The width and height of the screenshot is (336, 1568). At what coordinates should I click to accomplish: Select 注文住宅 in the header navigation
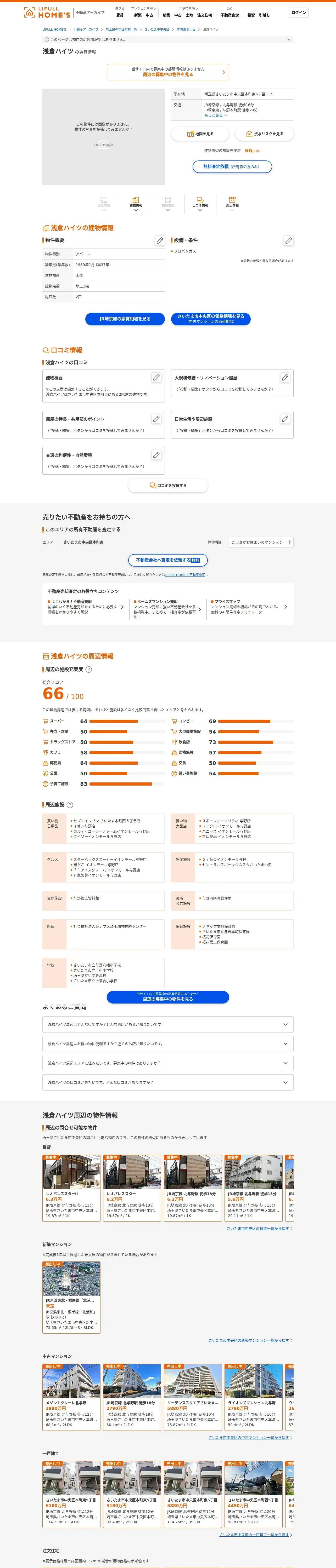click(204, 15)
